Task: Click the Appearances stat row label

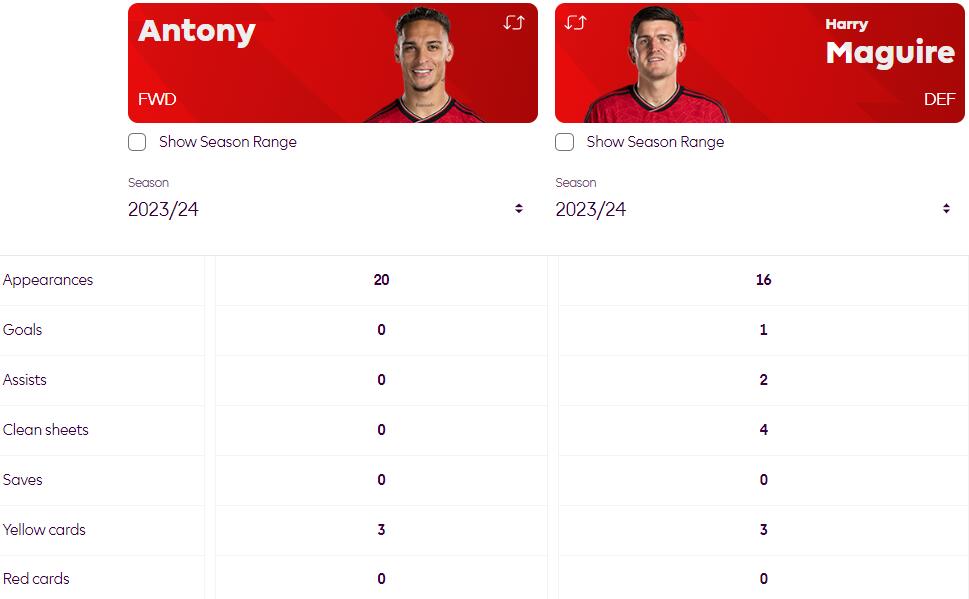Action: click(48, 280)
